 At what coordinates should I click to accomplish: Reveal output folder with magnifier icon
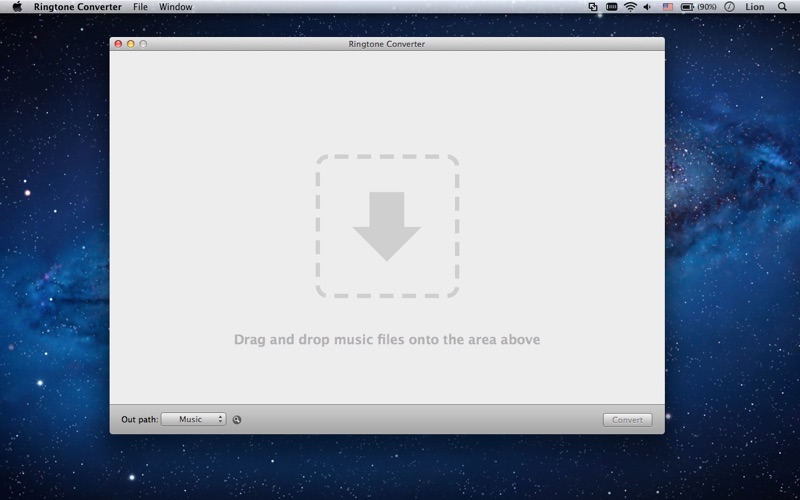pyautogui.click(x=237, y=420)
